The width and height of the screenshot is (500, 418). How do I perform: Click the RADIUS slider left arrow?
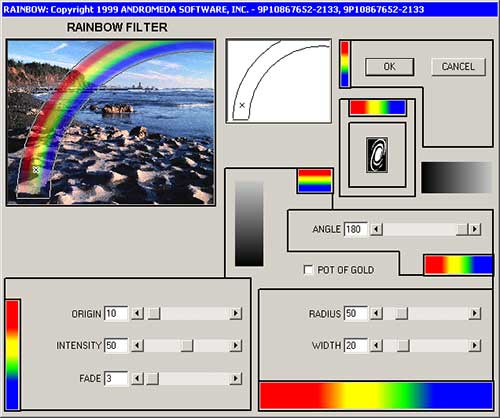(x=376, y=313)
